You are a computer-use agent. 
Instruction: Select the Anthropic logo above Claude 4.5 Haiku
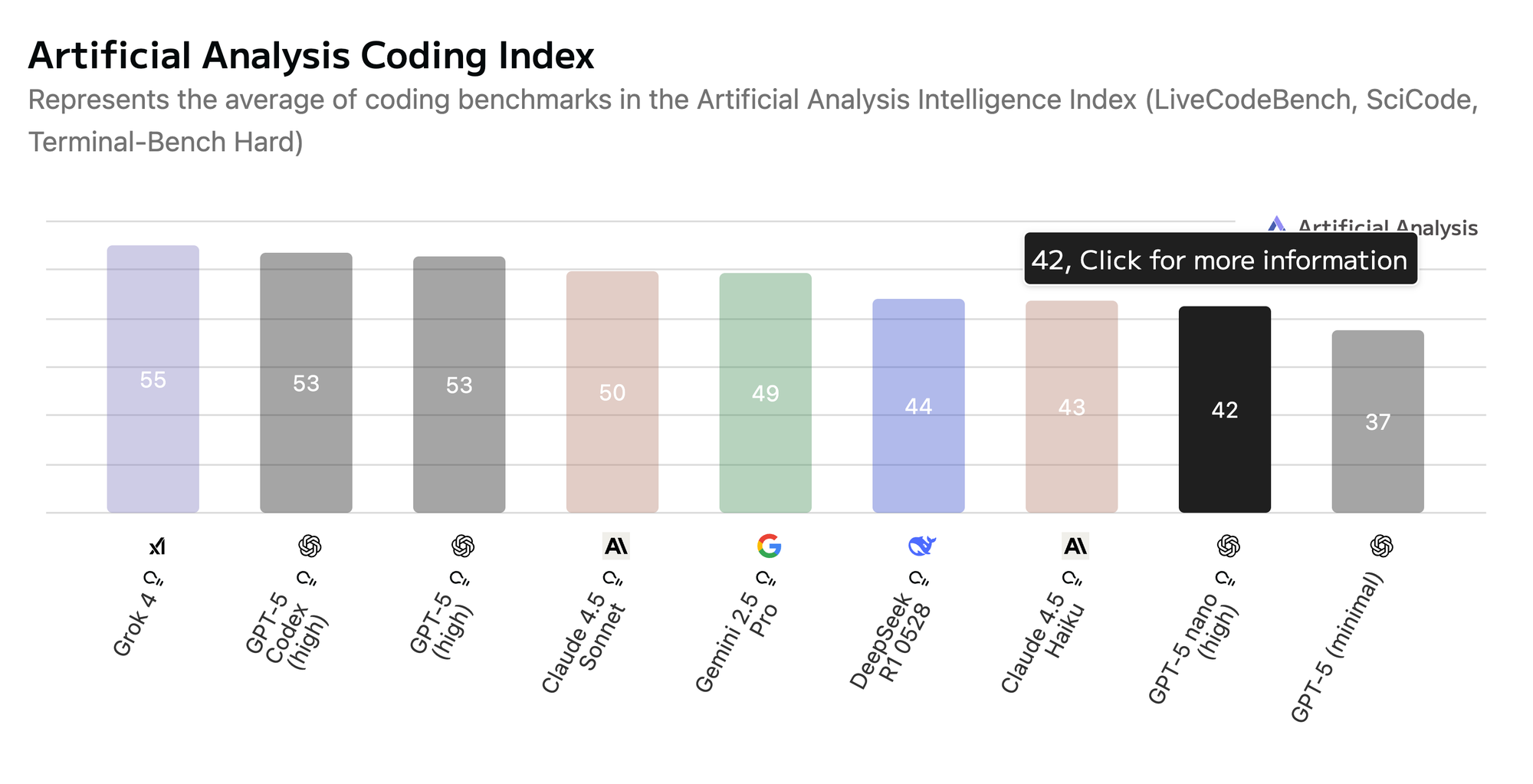click(1075, 546)
